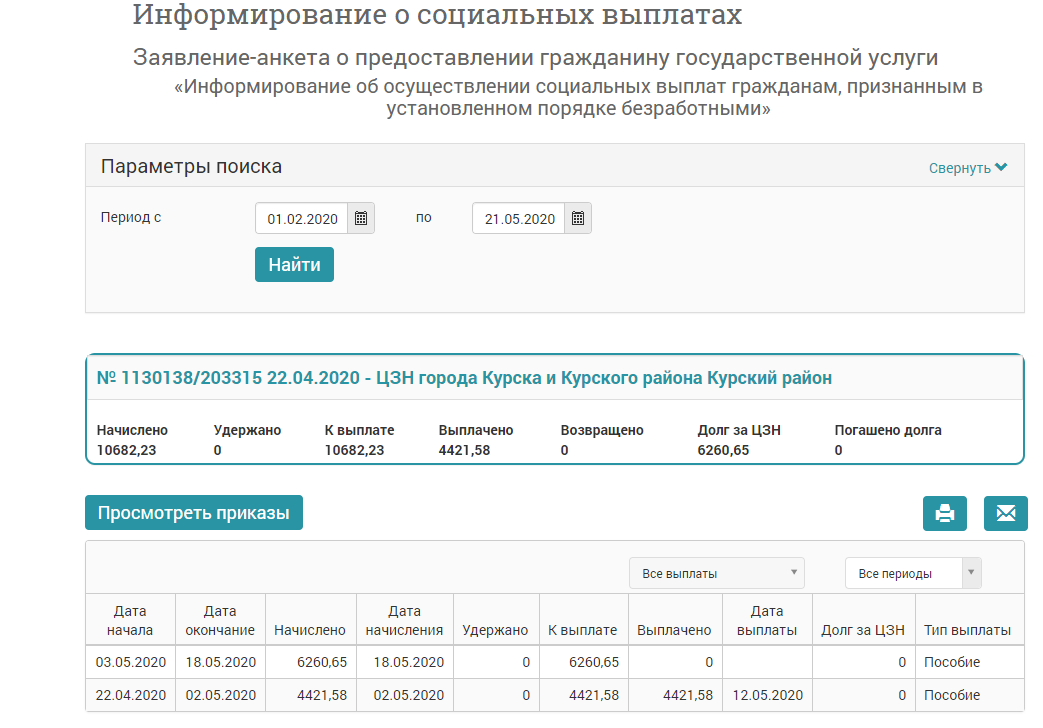Select table row starting 22.04.2020
Image resolution: width=1043 pixels, height=728 pixels.
pos(130,695)
